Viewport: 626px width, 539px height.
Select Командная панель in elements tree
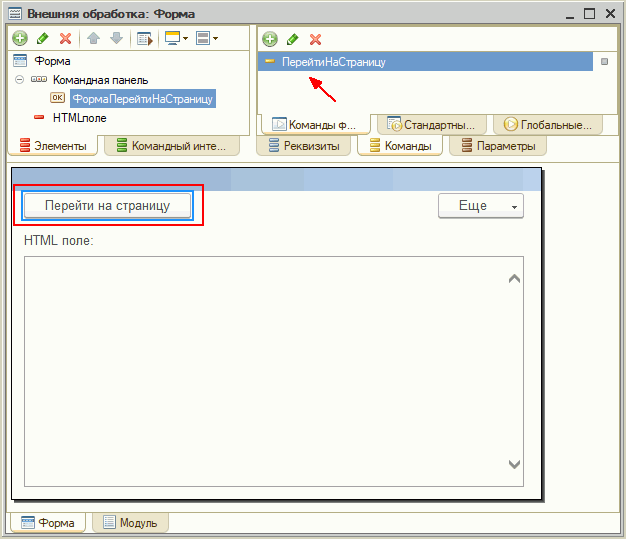pos(101,80)
